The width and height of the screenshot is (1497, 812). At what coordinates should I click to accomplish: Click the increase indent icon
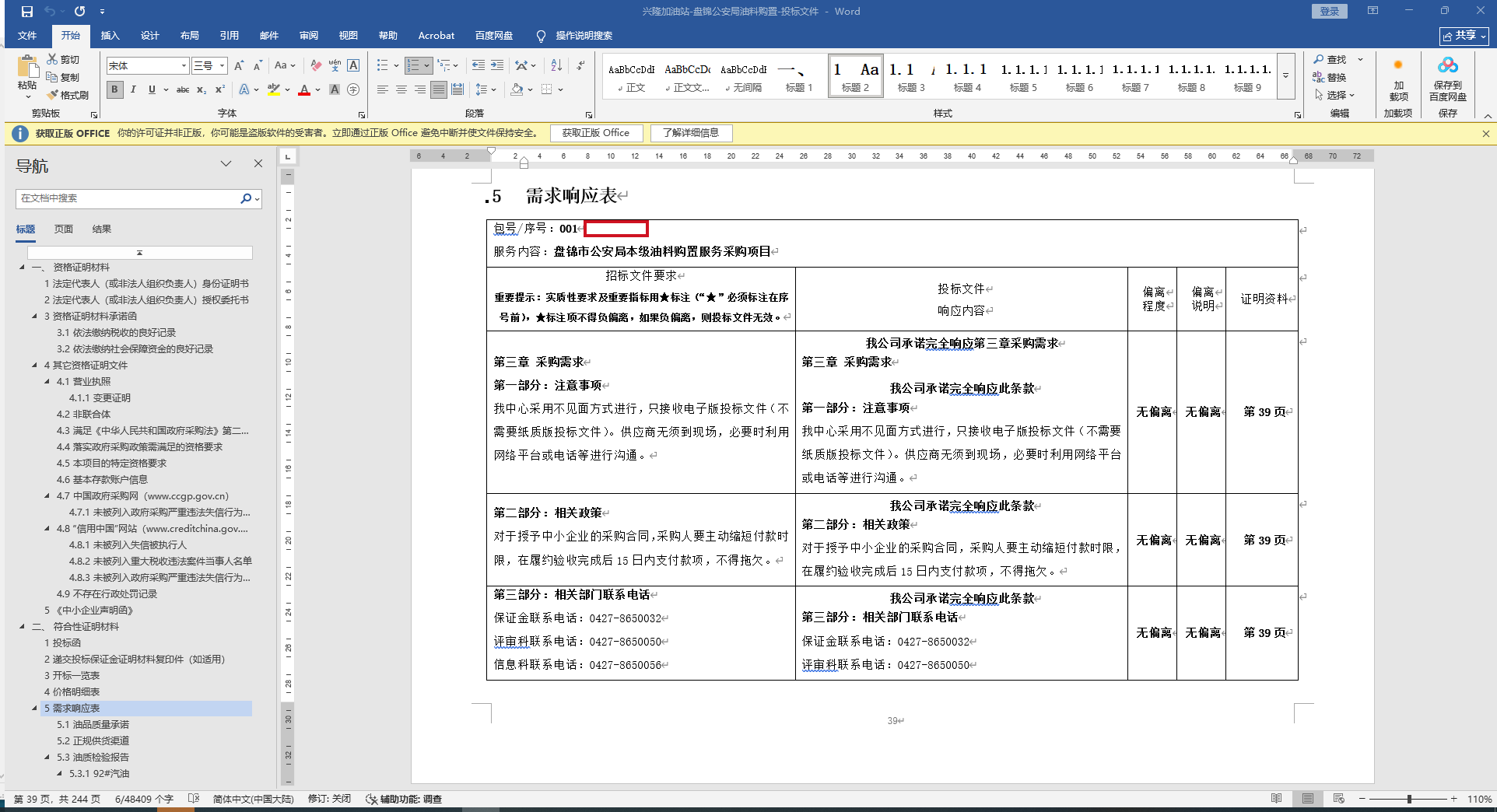tap(497, 65)
